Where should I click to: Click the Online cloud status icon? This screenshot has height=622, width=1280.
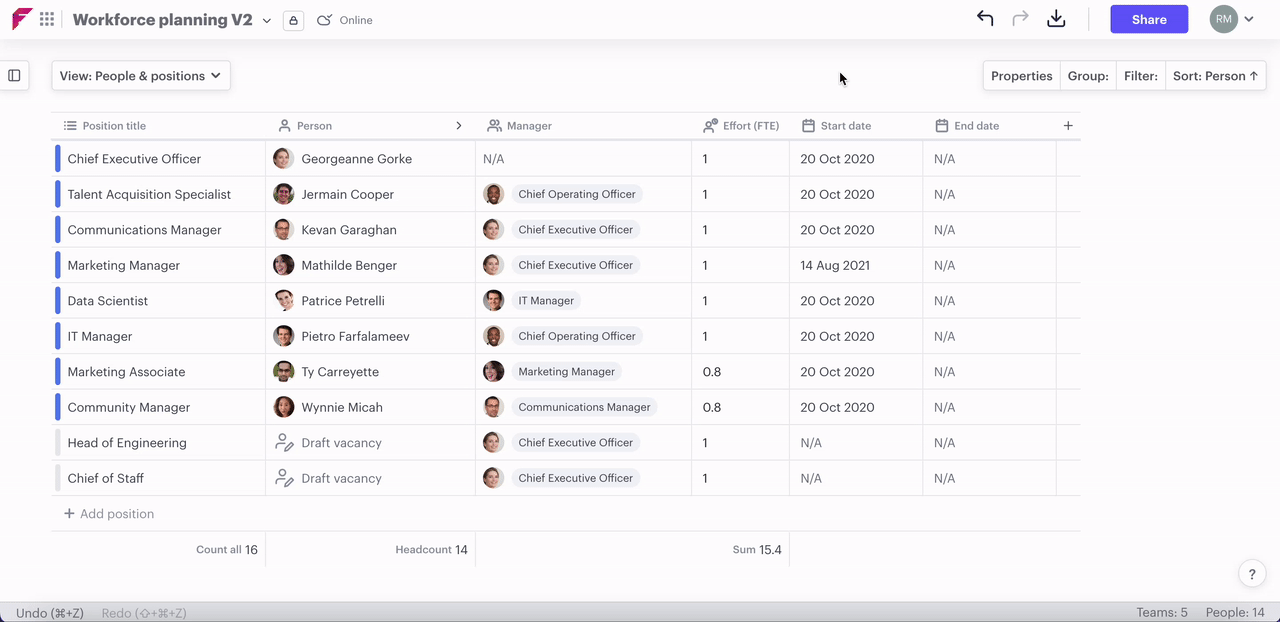[324, 20]
